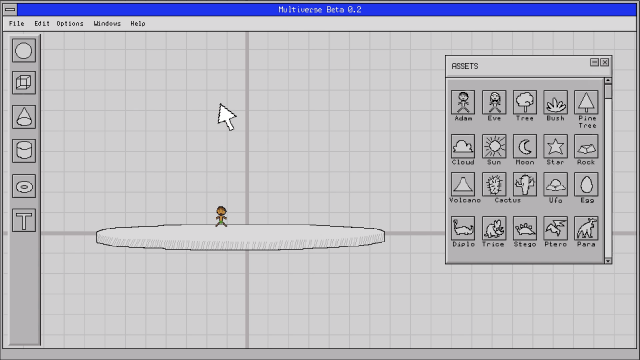640x360 pixels.
Task: Minimize the Assets panel
Action: (x=594, y=62)
